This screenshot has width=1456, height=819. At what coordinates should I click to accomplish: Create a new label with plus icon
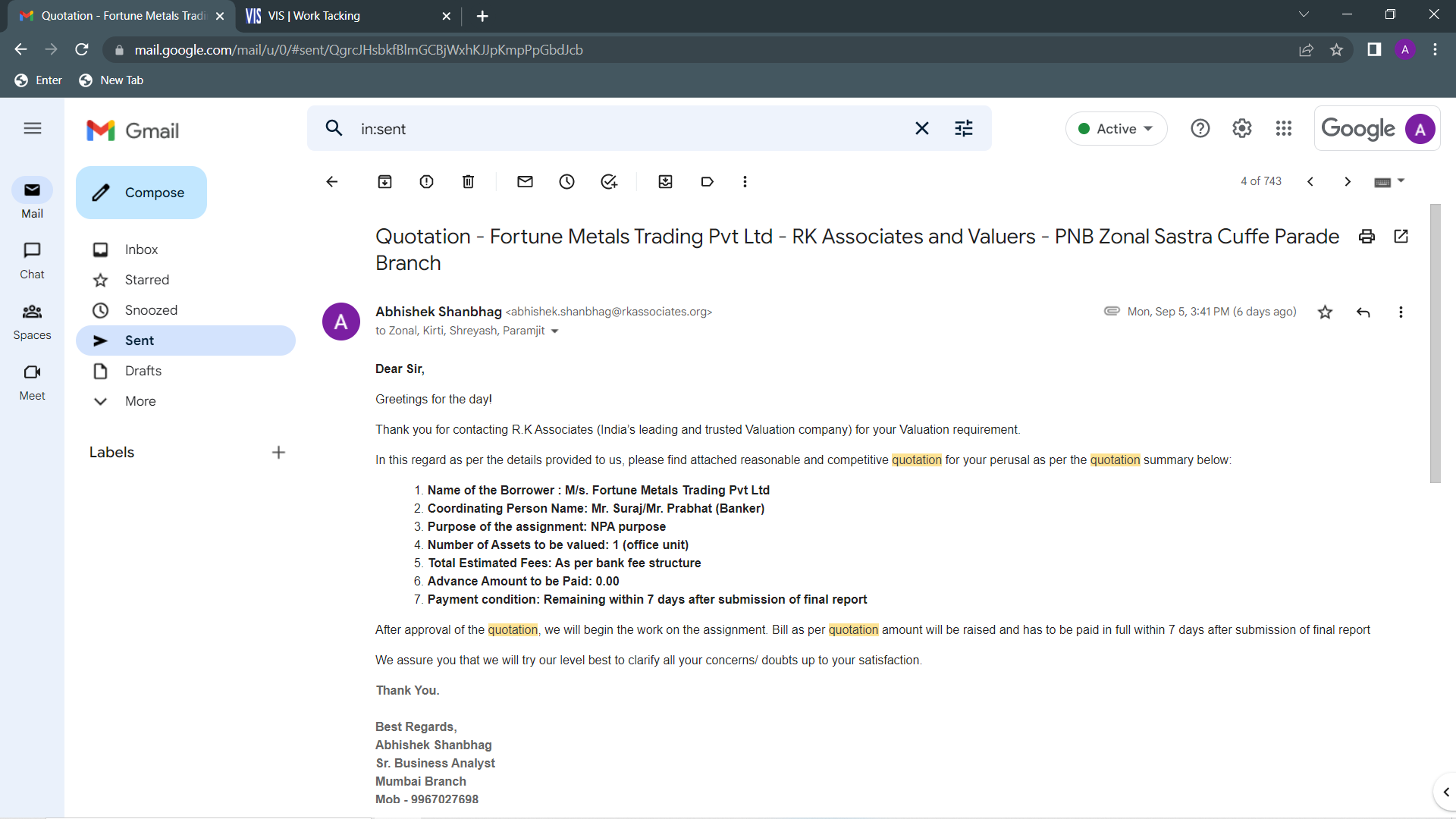tap(278, 453)
